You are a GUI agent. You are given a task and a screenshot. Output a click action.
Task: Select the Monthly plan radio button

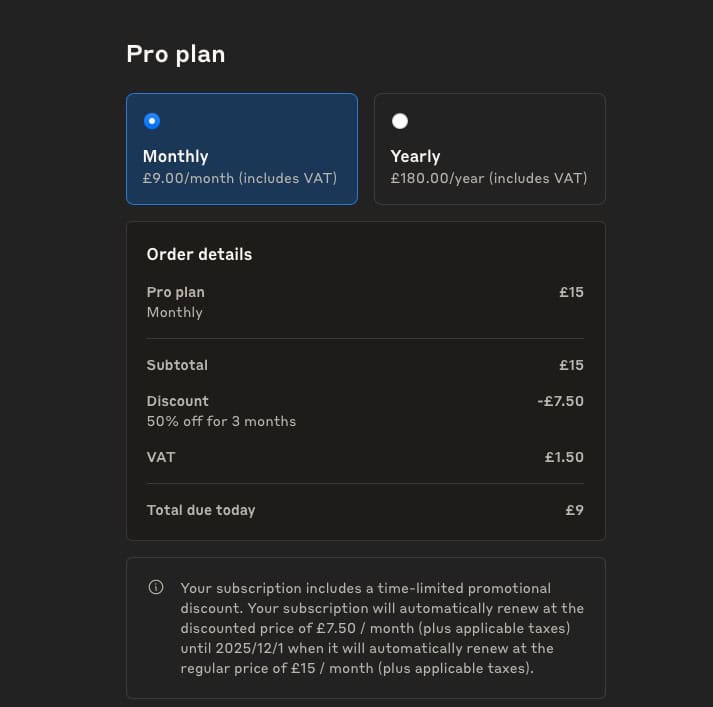pos(152,121)
